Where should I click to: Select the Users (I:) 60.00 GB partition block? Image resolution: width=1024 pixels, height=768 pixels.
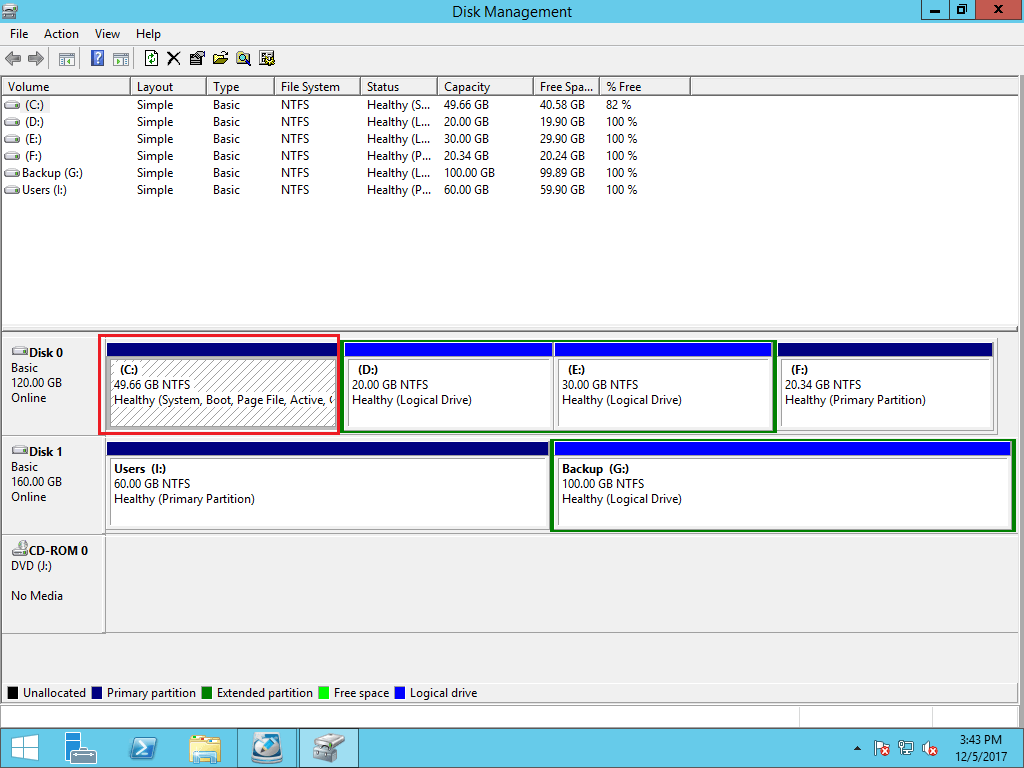point(327,485)
